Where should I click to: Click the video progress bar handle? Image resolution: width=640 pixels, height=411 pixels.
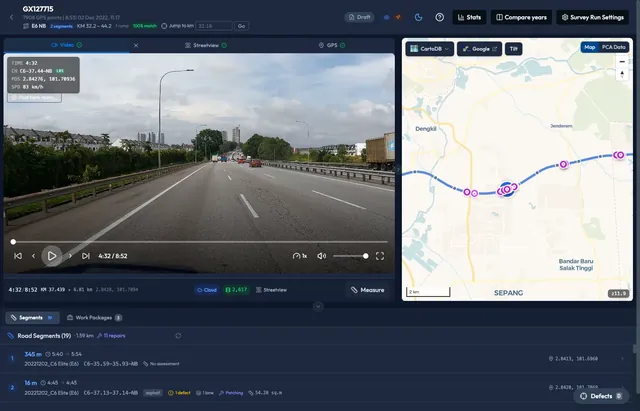[13, 242]
